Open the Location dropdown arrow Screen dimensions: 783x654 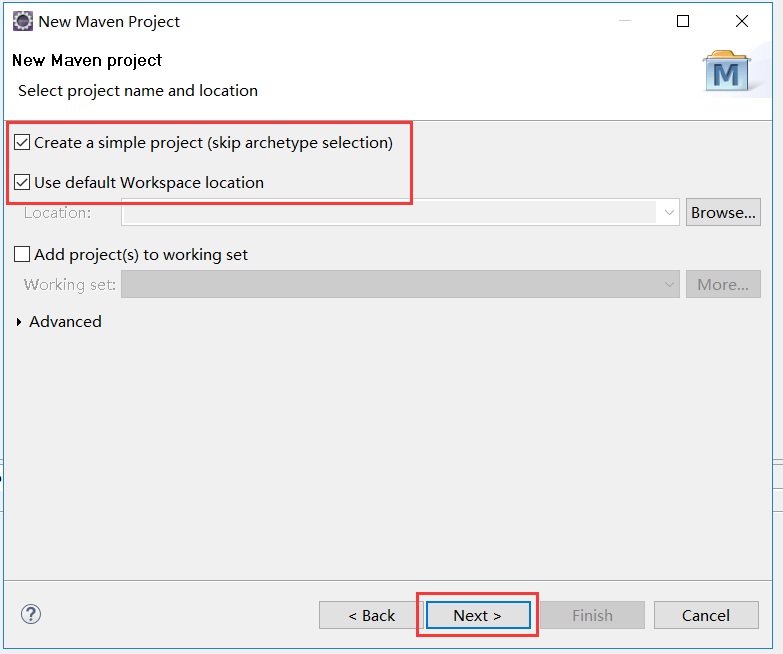(x=668, y=212)
